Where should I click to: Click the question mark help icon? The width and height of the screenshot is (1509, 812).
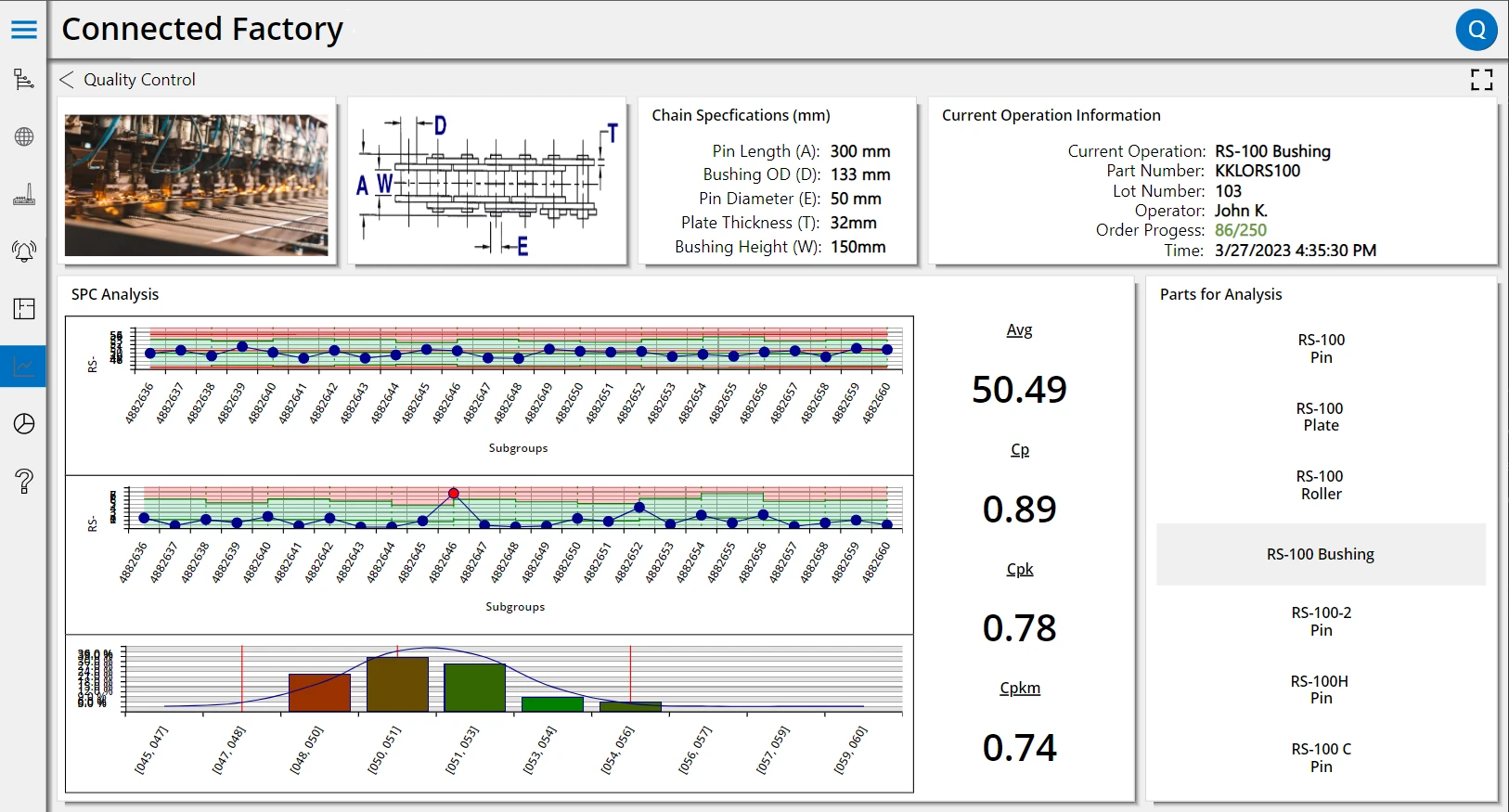pos(24,481)
